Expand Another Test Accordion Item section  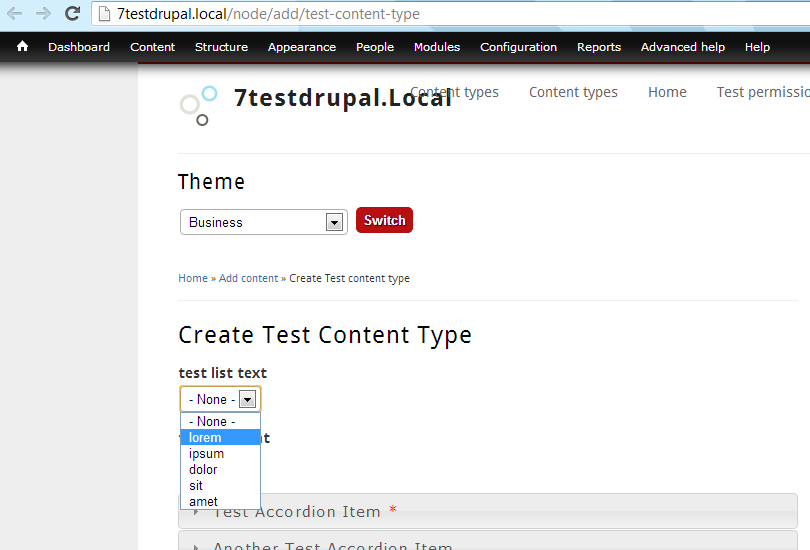(488, 541)
